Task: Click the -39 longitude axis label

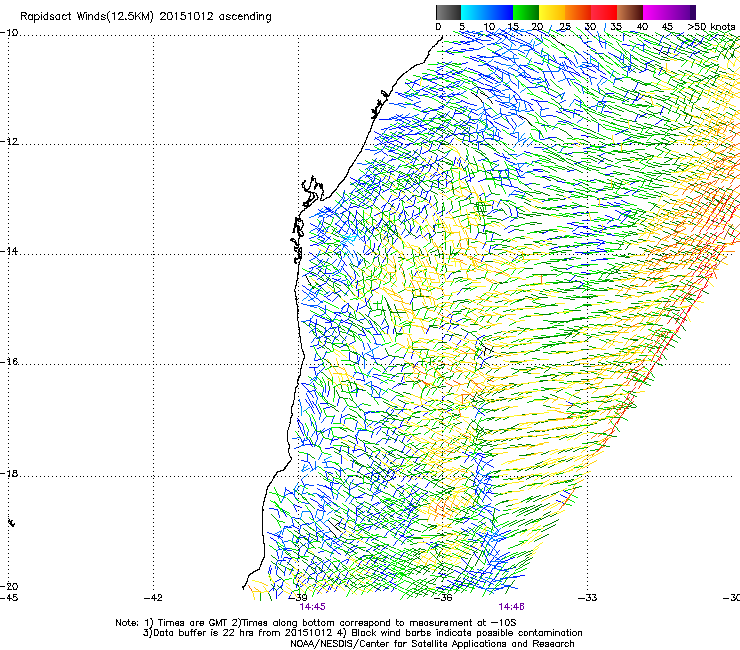Action: coord(298,598)
